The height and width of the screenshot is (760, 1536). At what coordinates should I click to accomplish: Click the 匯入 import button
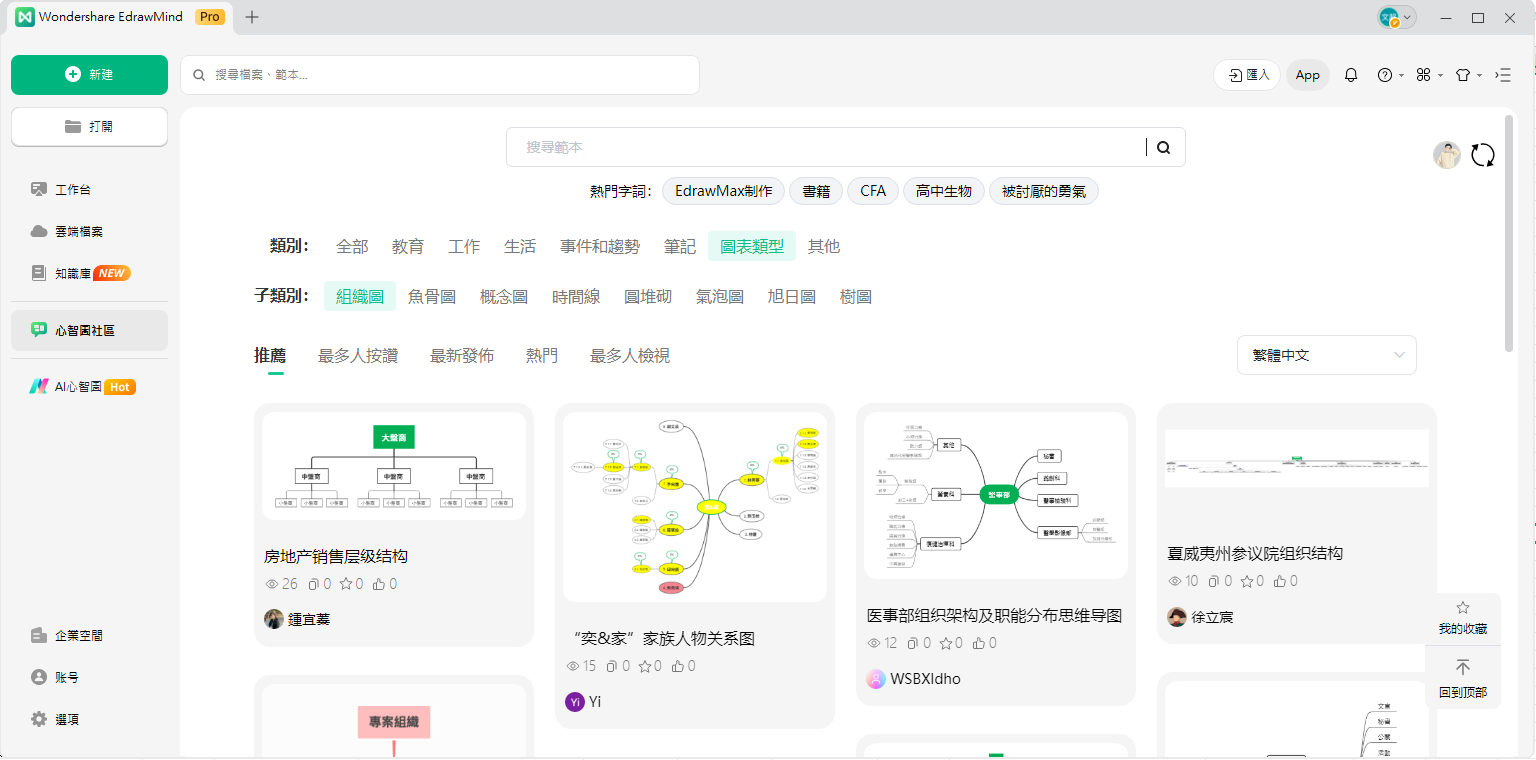[x=1247, y=75]
